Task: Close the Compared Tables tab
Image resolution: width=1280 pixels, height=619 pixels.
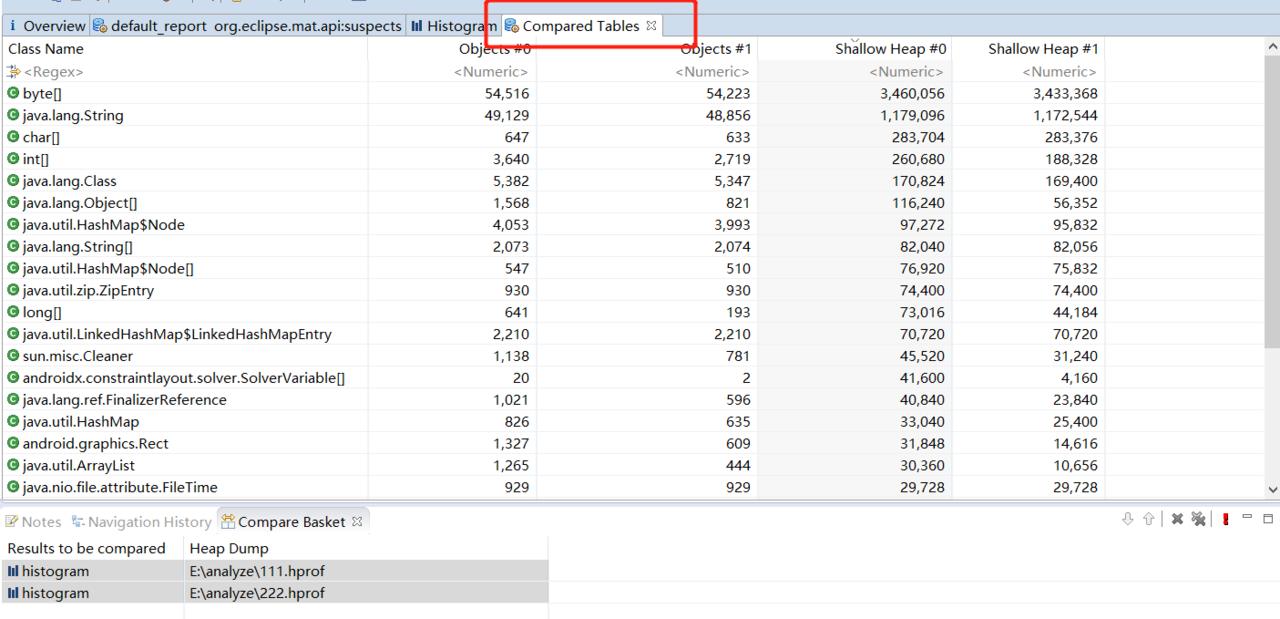Action: 651,26
